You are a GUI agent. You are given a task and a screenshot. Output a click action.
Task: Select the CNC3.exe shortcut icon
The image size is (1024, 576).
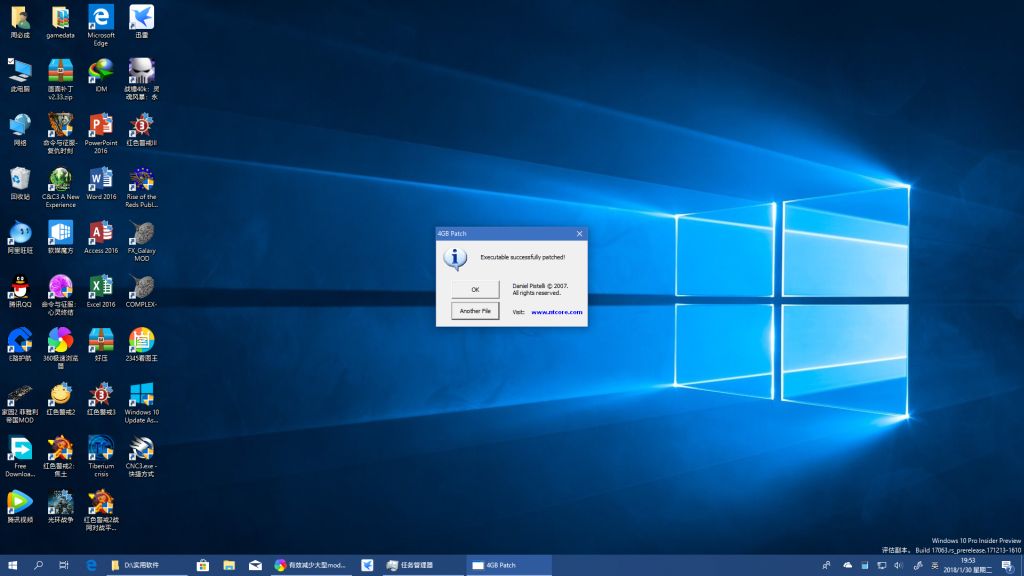[141, 456]
